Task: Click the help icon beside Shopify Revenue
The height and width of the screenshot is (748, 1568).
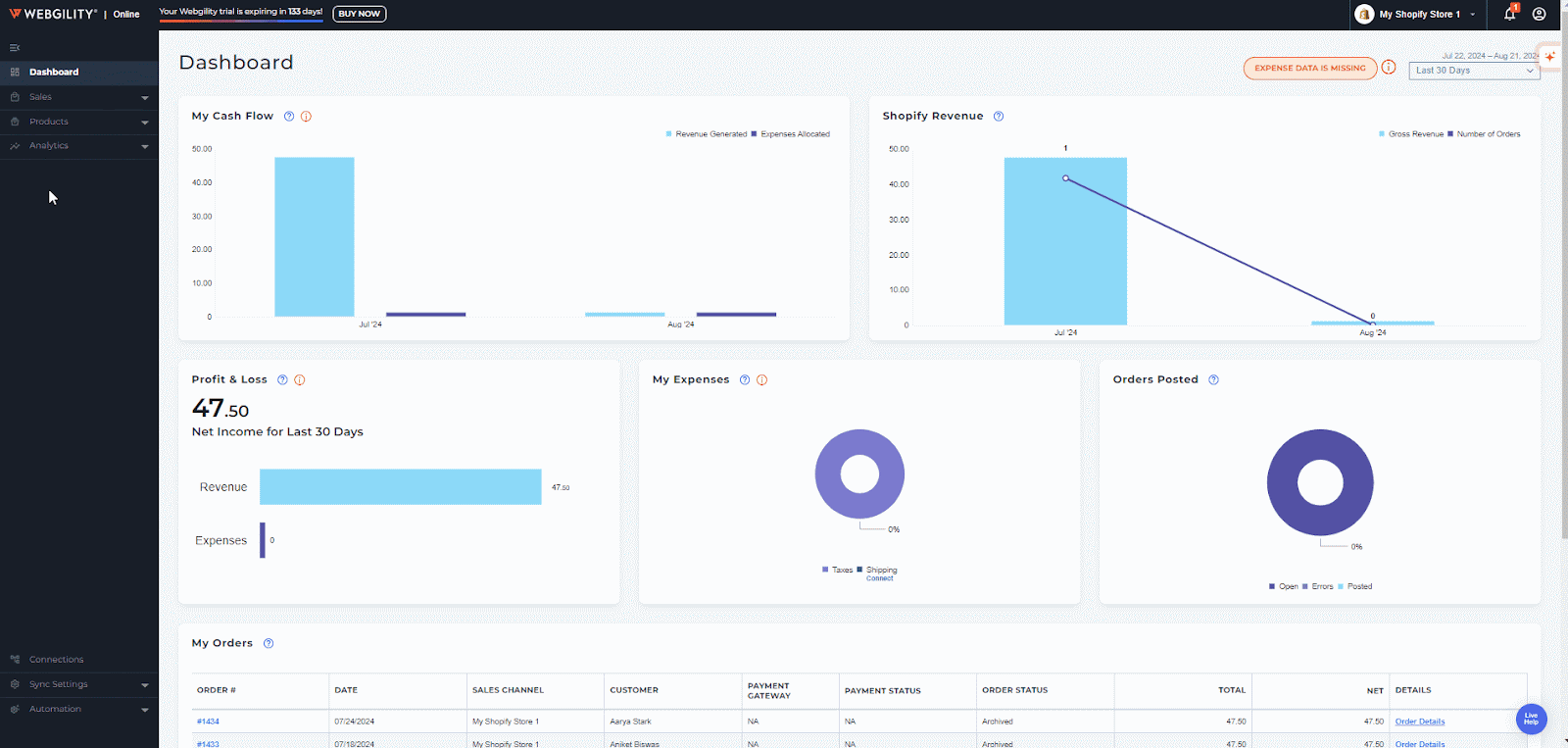Action: click(999, 117)
